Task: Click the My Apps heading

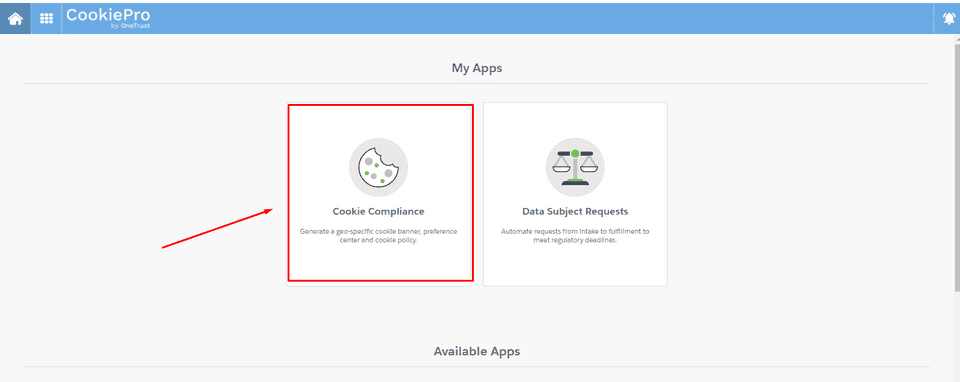Action: (x=477, y=68)
